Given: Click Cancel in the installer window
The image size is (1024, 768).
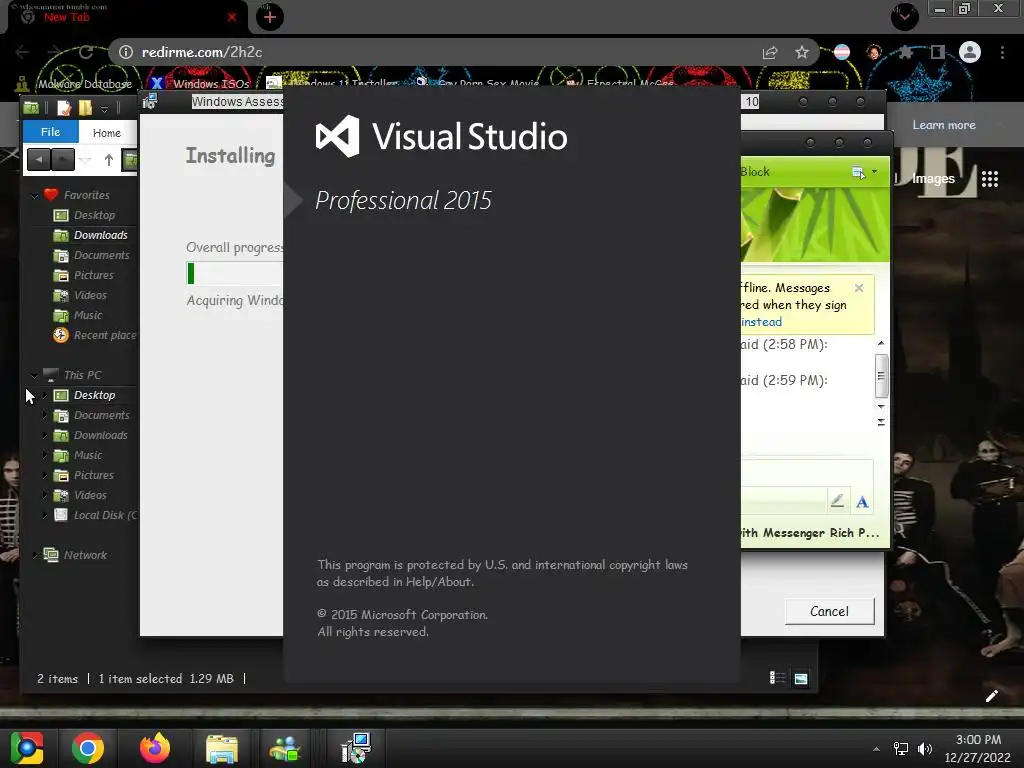Looking at the screenshot, I should 829,611.
